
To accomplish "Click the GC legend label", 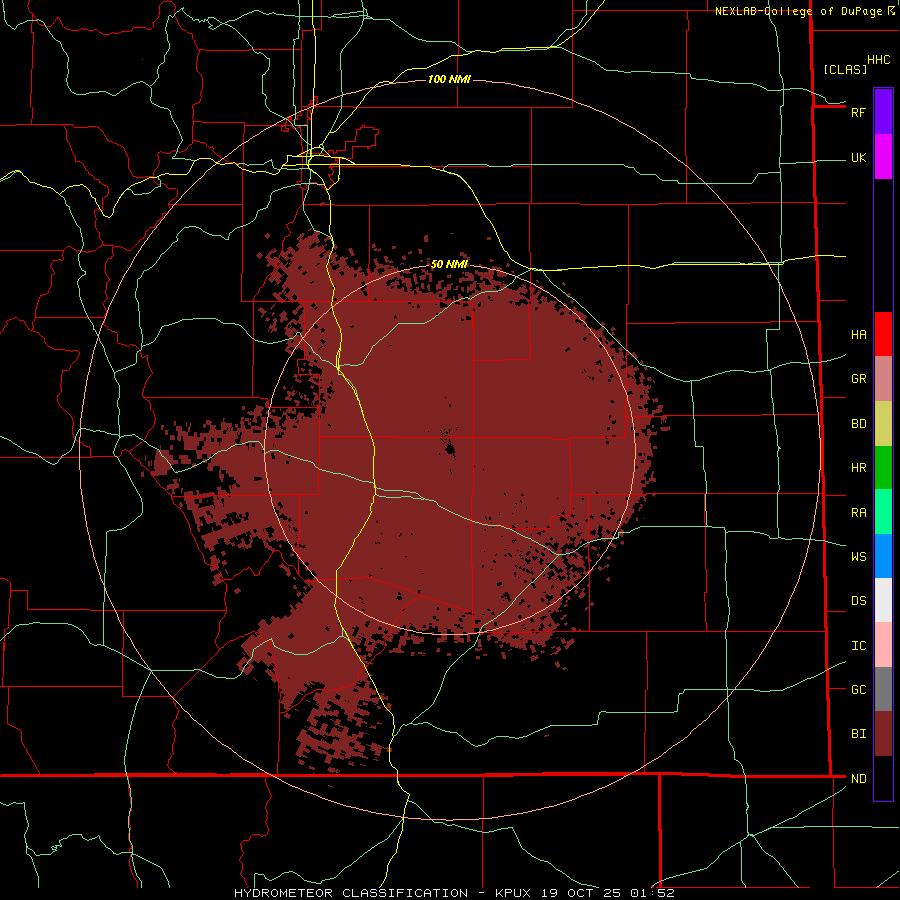I will 859,689.
